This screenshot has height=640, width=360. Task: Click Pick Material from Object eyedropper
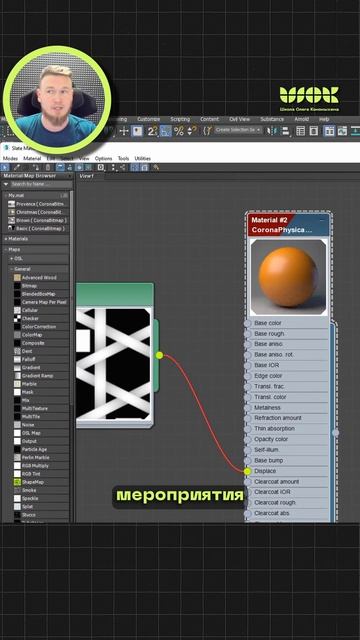(x=16, y=167)
